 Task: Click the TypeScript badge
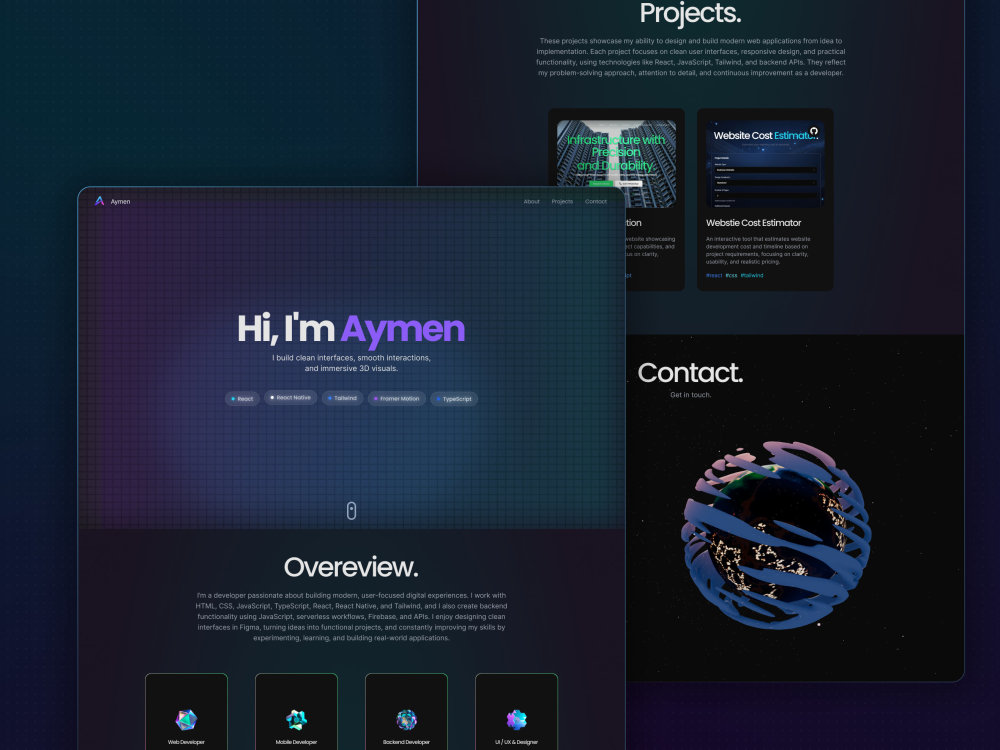(x=454, y=399)
